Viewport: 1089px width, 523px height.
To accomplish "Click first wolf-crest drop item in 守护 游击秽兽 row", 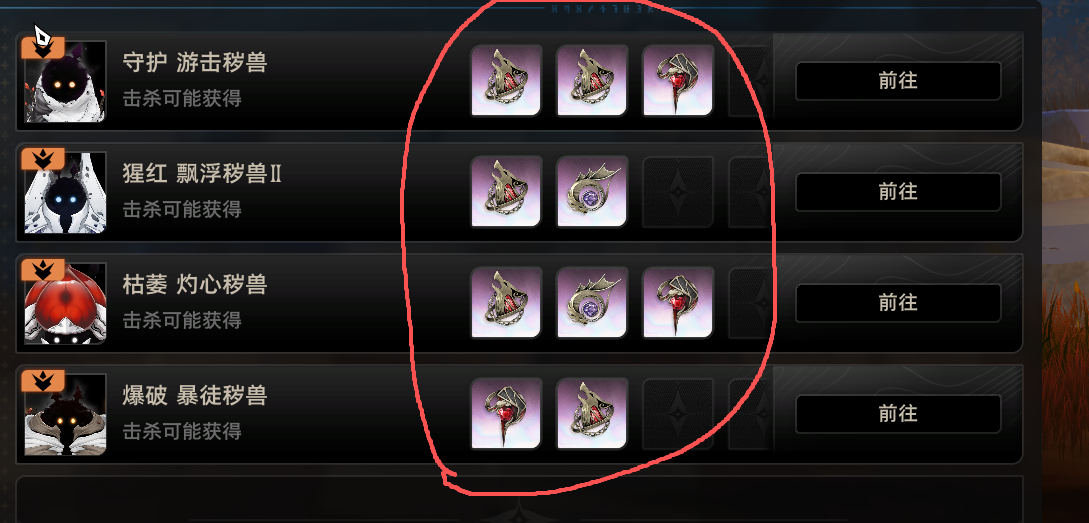I will click(506, 81).
